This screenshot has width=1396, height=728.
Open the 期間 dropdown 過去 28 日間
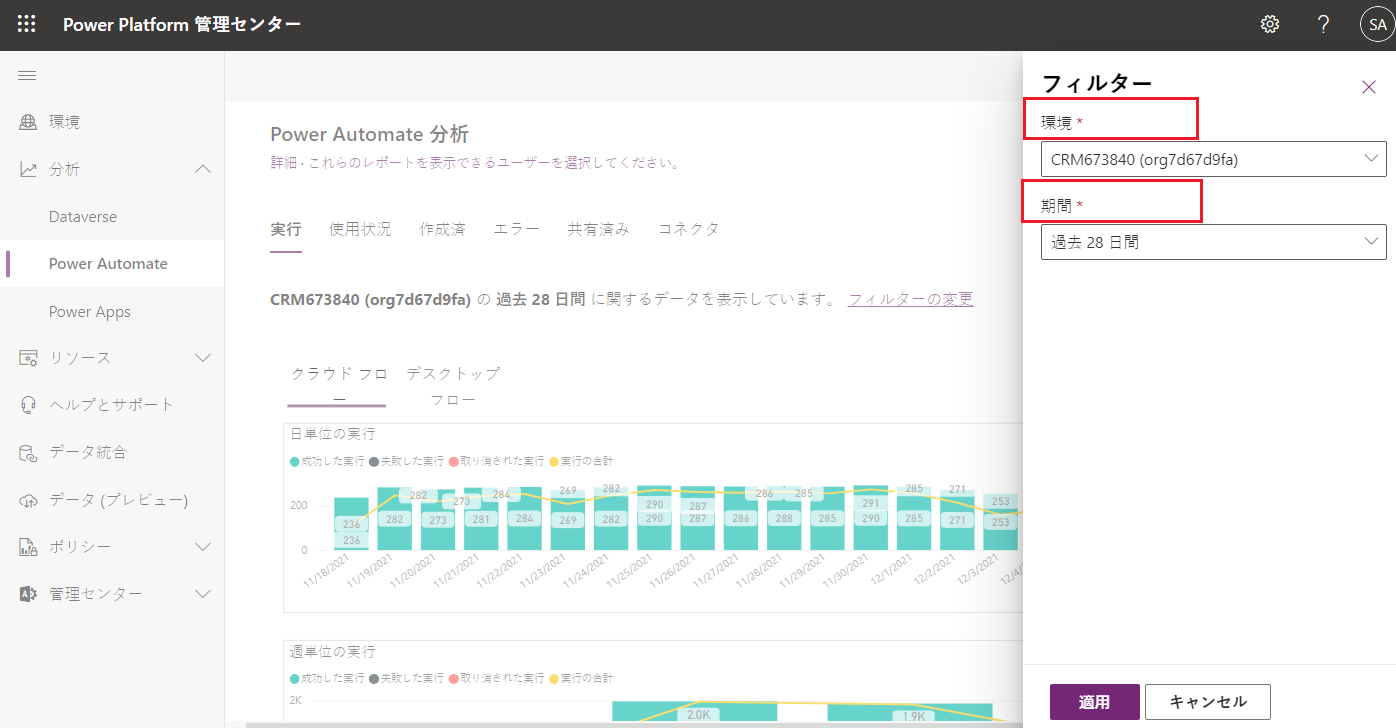pos(1213,242)
